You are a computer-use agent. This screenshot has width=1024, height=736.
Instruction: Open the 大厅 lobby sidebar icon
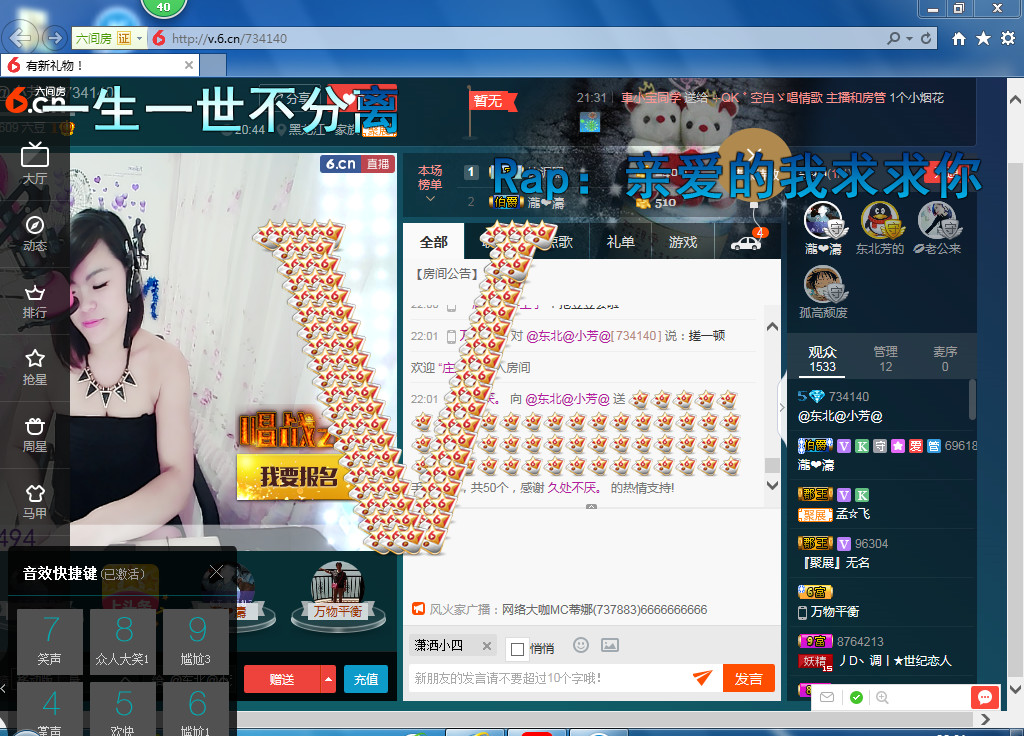click(35, 164)
